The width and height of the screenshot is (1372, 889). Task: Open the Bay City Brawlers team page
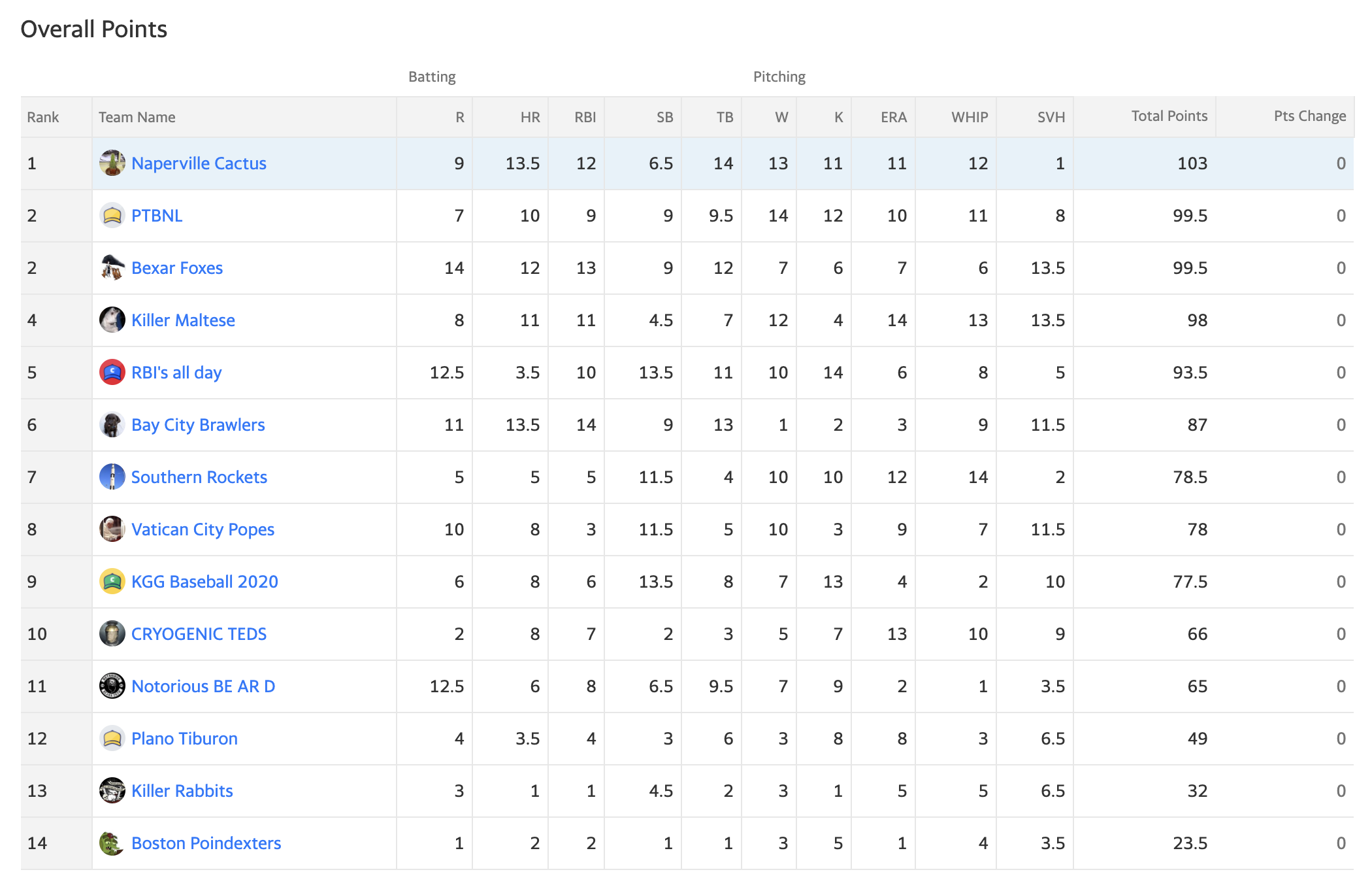pyautogui.click(x=198, y=425)
